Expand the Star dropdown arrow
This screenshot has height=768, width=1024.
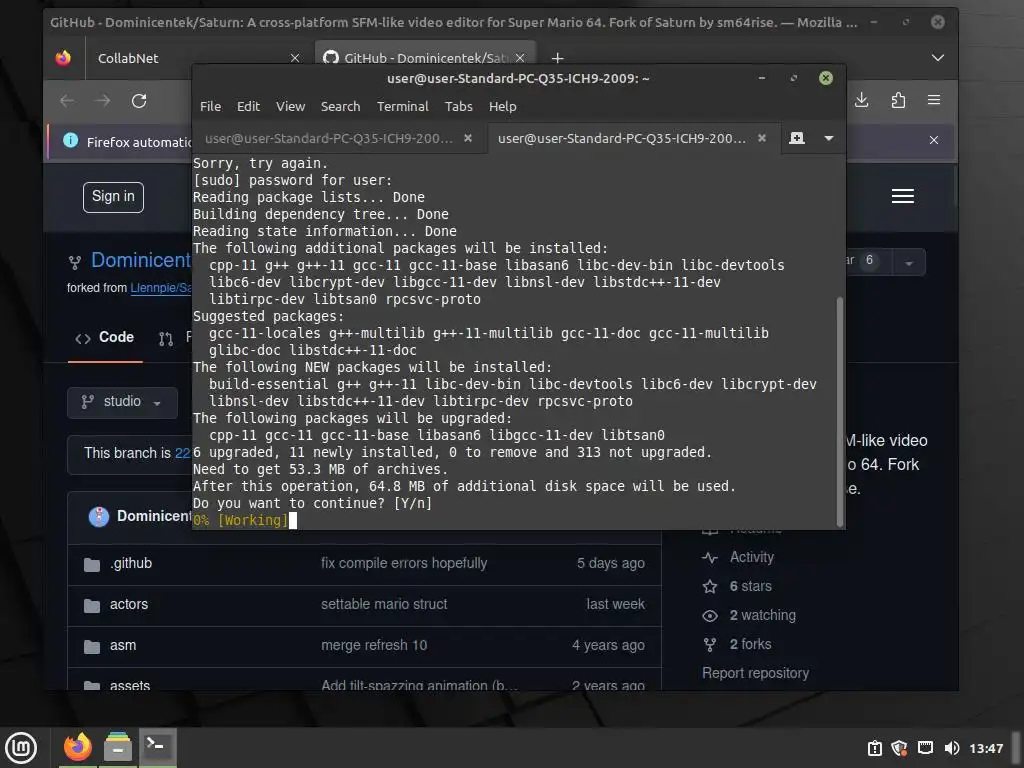(x=908, y=263)
